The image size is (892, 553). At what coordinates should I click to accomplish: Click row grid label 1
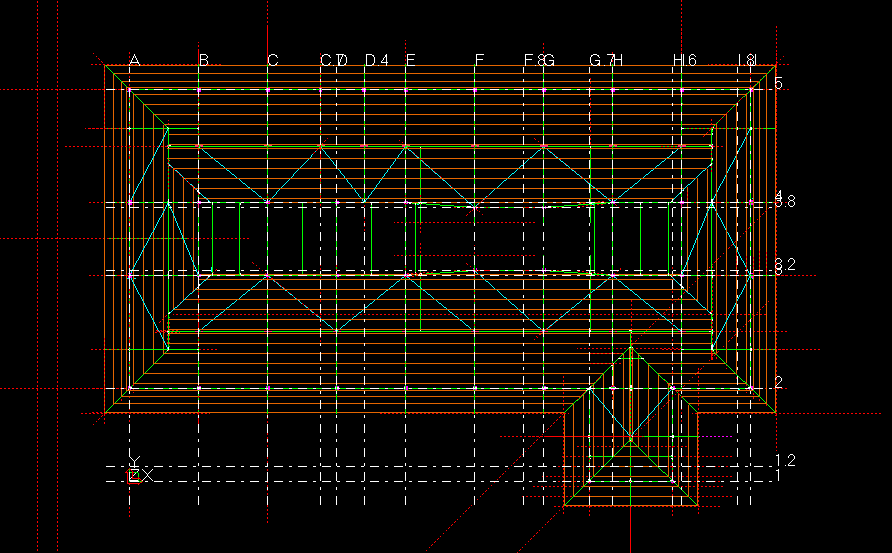tap(778, 475)
